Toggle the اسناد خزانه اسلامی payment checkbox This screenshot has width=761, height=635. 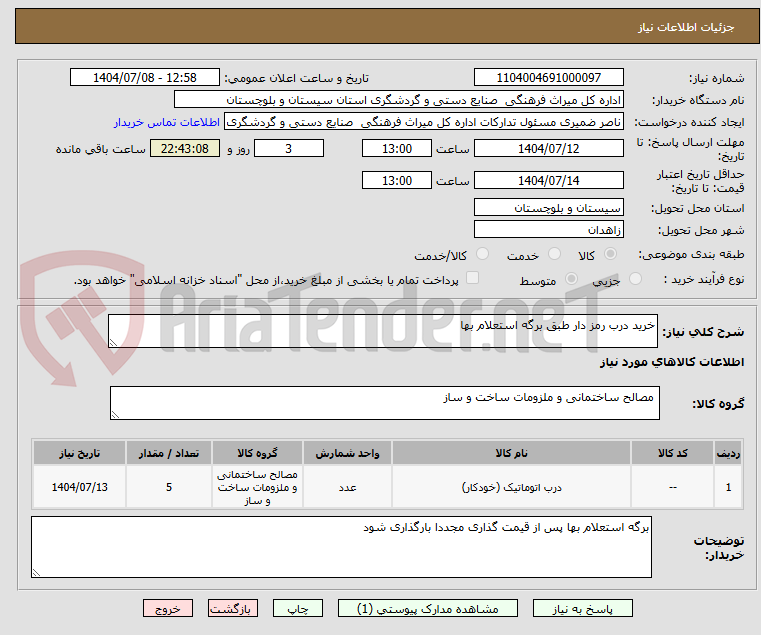(x=472, y=278)
